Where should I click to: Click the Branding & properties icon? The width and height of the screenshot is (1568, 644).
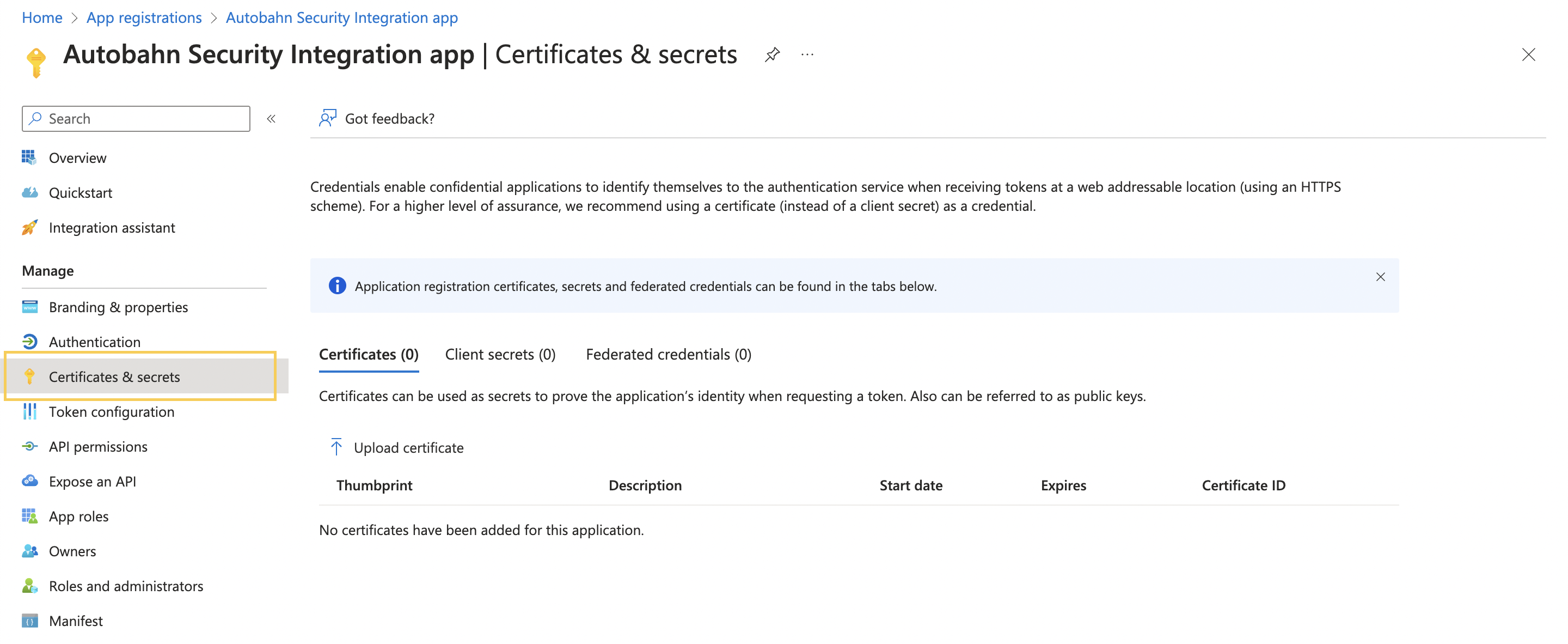29,306
